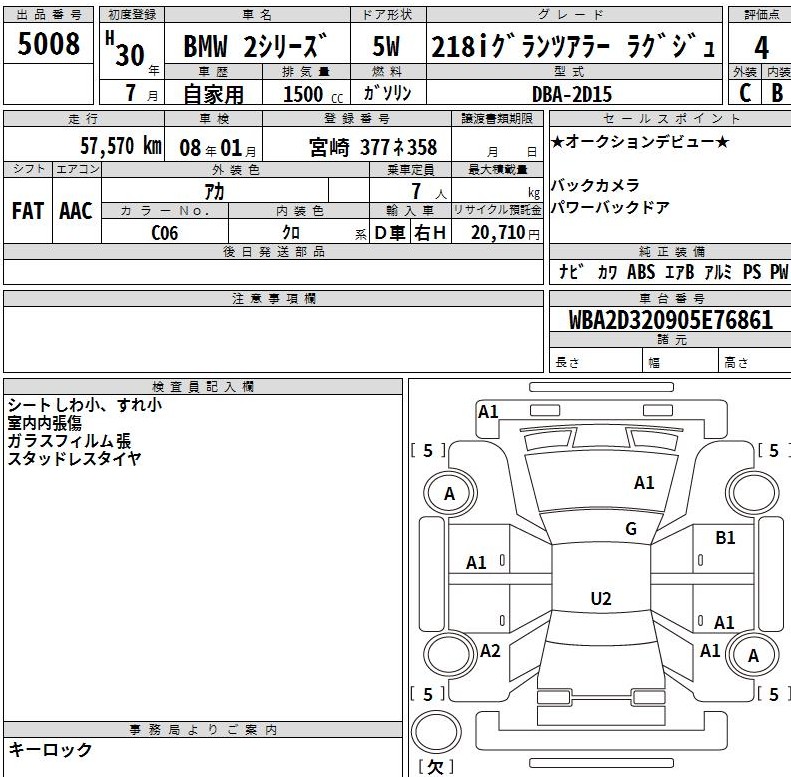791x777 pixels.
Task: Select exterior color アカ
Action: pos(214,191)
